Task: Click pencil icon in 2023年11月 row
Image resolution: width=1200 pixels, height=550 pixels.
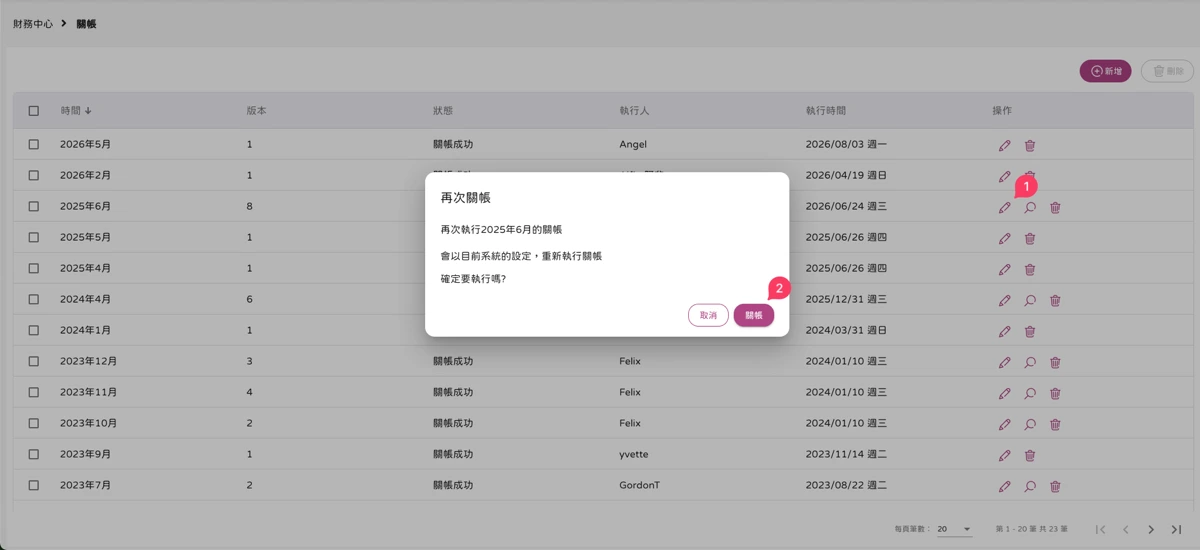Action: [1004, 393]
